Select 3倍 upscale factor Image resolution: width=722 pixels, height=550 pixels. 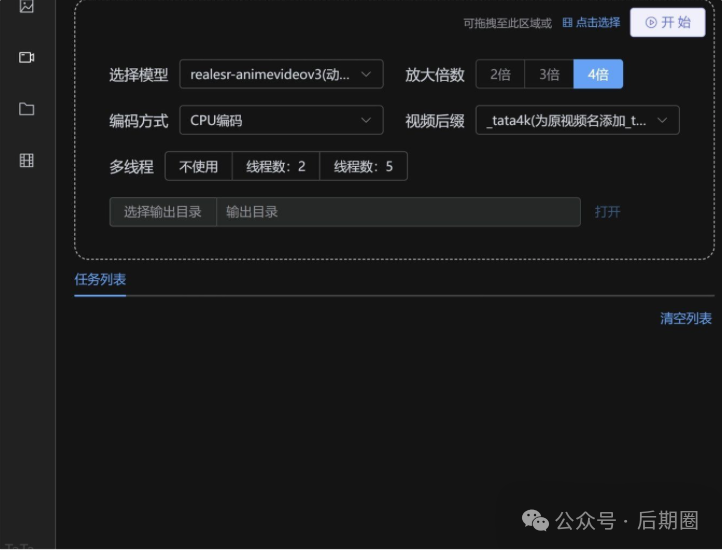coord(549,74)
